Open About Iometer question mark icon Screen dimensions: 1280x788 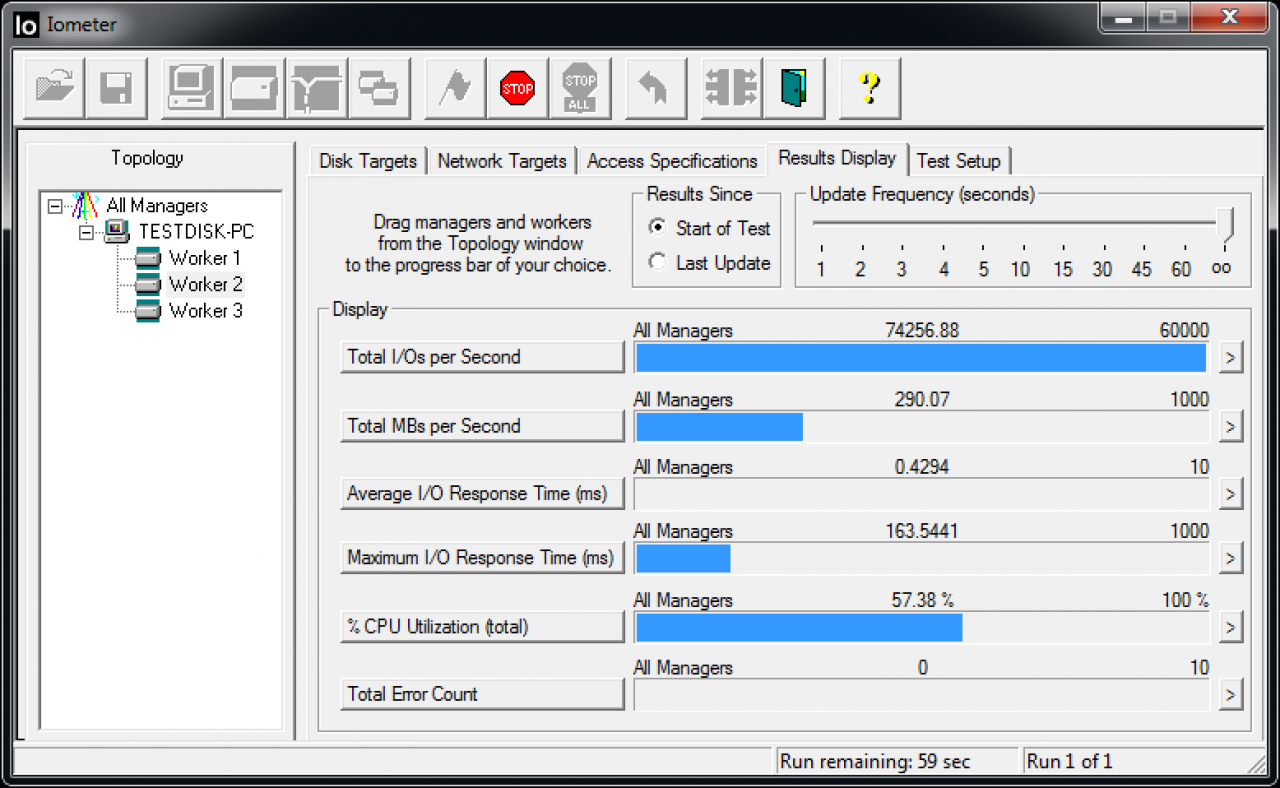click(x=870, y=89)
